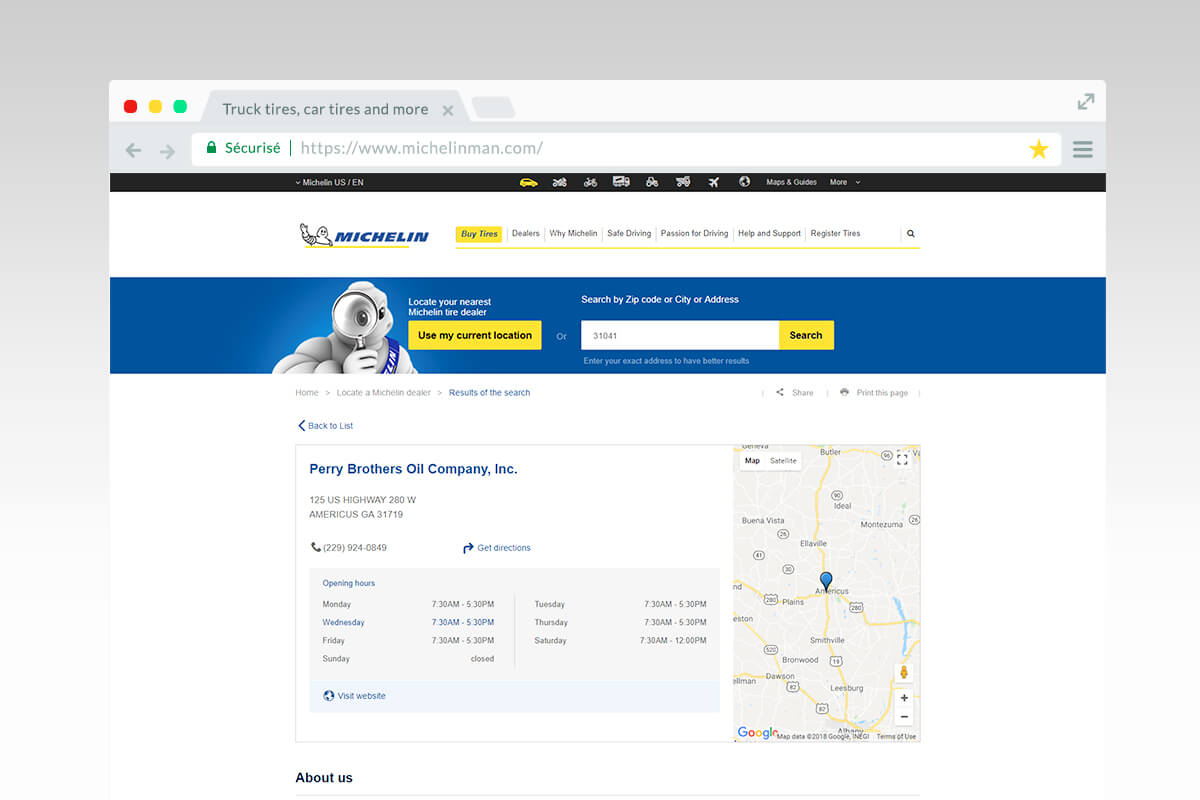Image resolution: width=1200 pixels, height=800 pixels.
Task: Click the phone icon beside (229) 924-0849
Action: click(316, 547)
